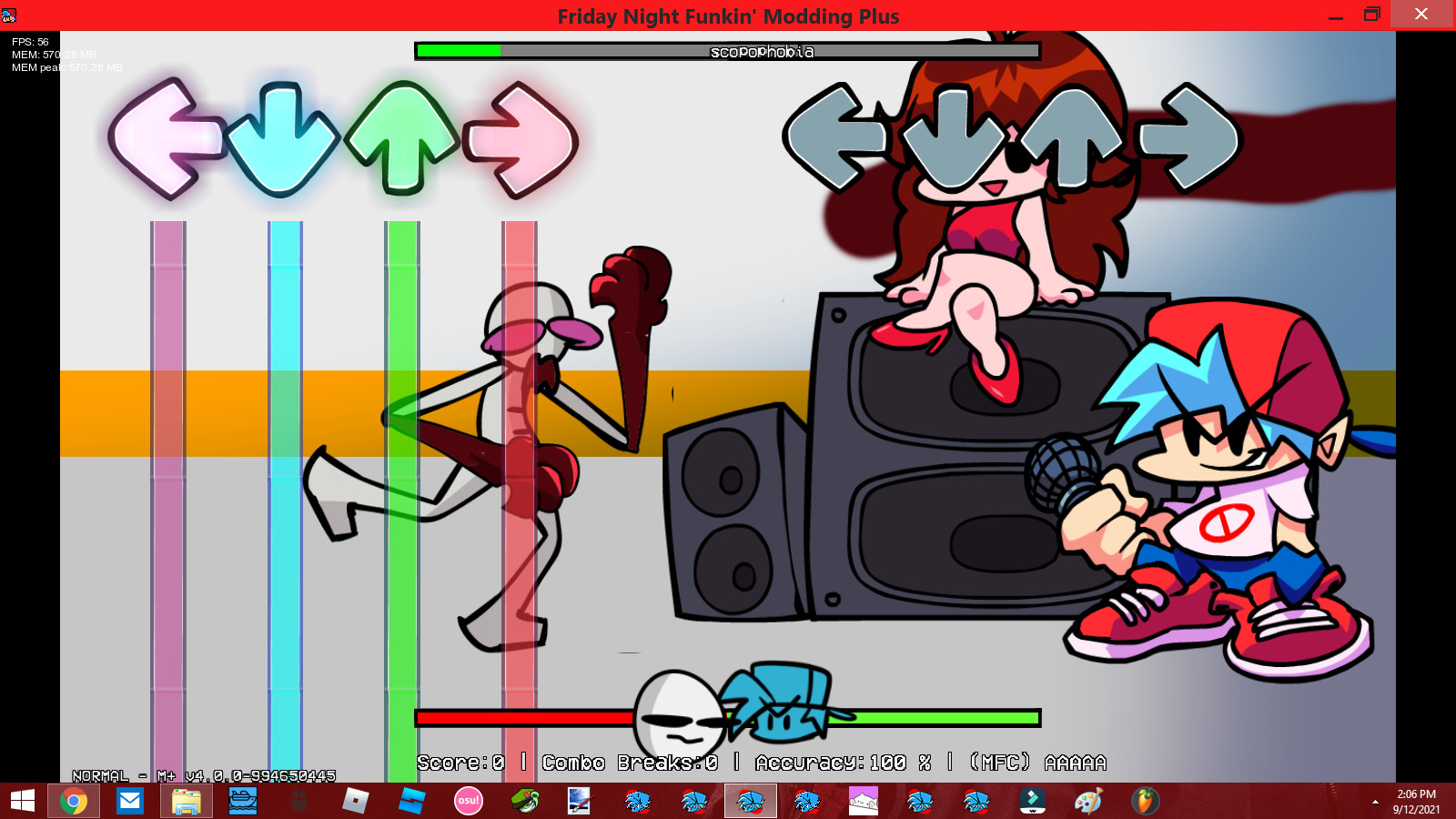The width and height of the screenshot is (1456, 819).
Task: Click the glowing purple left arrow receptor
Action: click(167, 139)
